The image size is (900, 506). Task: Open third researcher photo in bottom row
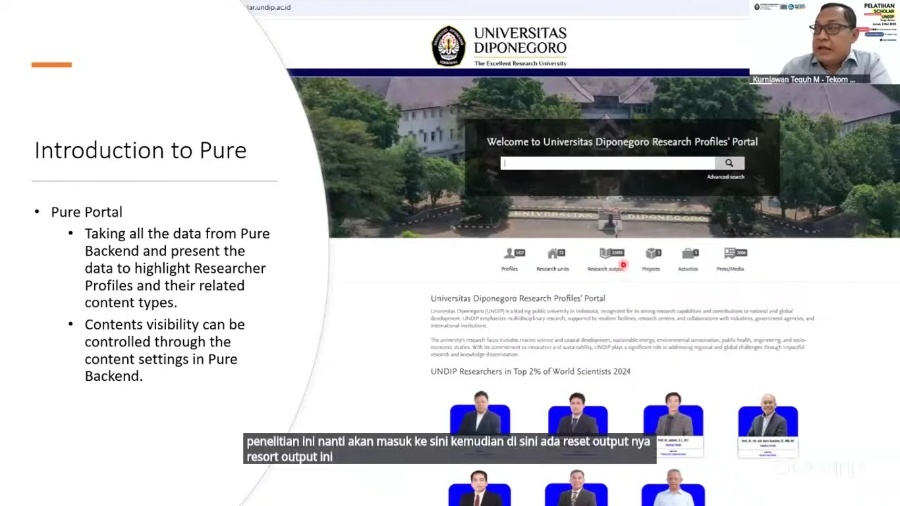click(x=672, y=490)
